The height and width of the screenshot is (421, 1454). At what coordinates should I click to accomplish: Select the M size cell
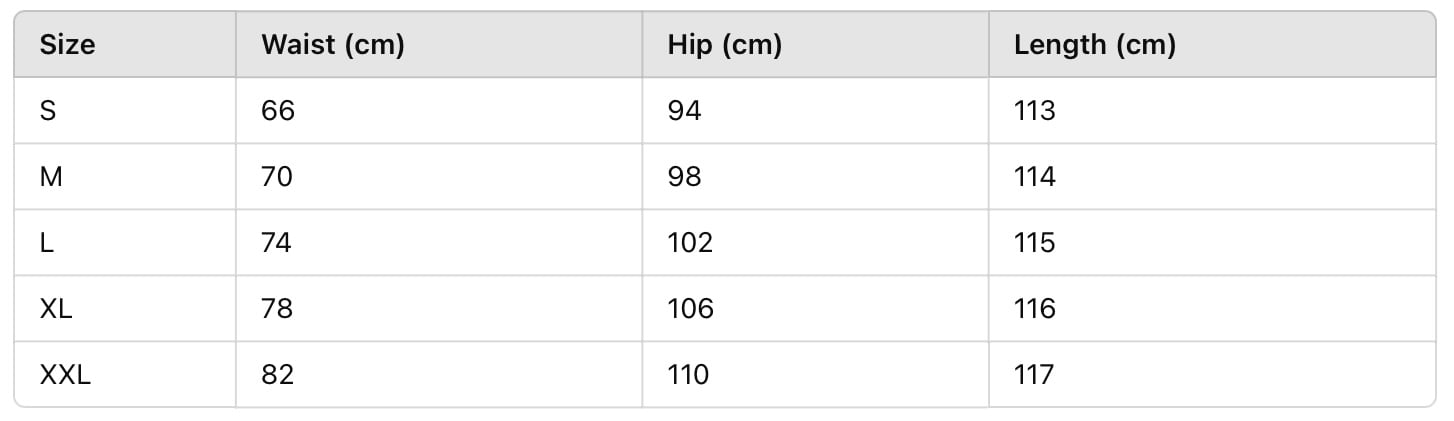coord(51,177)
